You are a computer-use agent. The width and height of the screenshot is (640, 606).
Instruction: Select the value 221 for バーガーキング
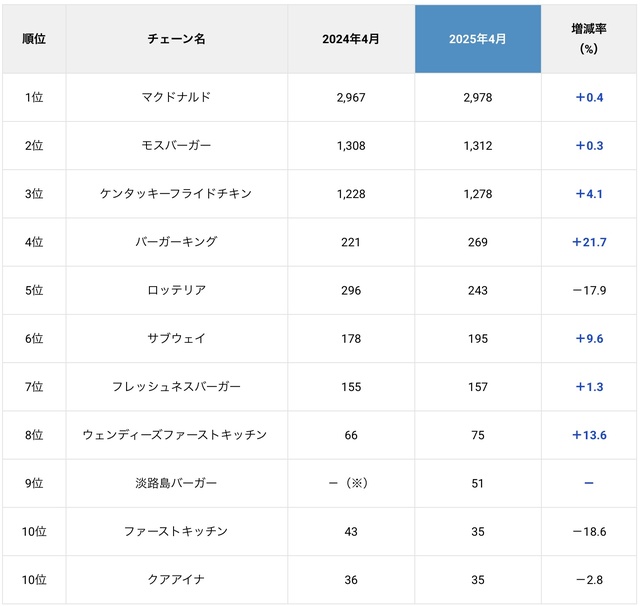[x=351, y=242]
